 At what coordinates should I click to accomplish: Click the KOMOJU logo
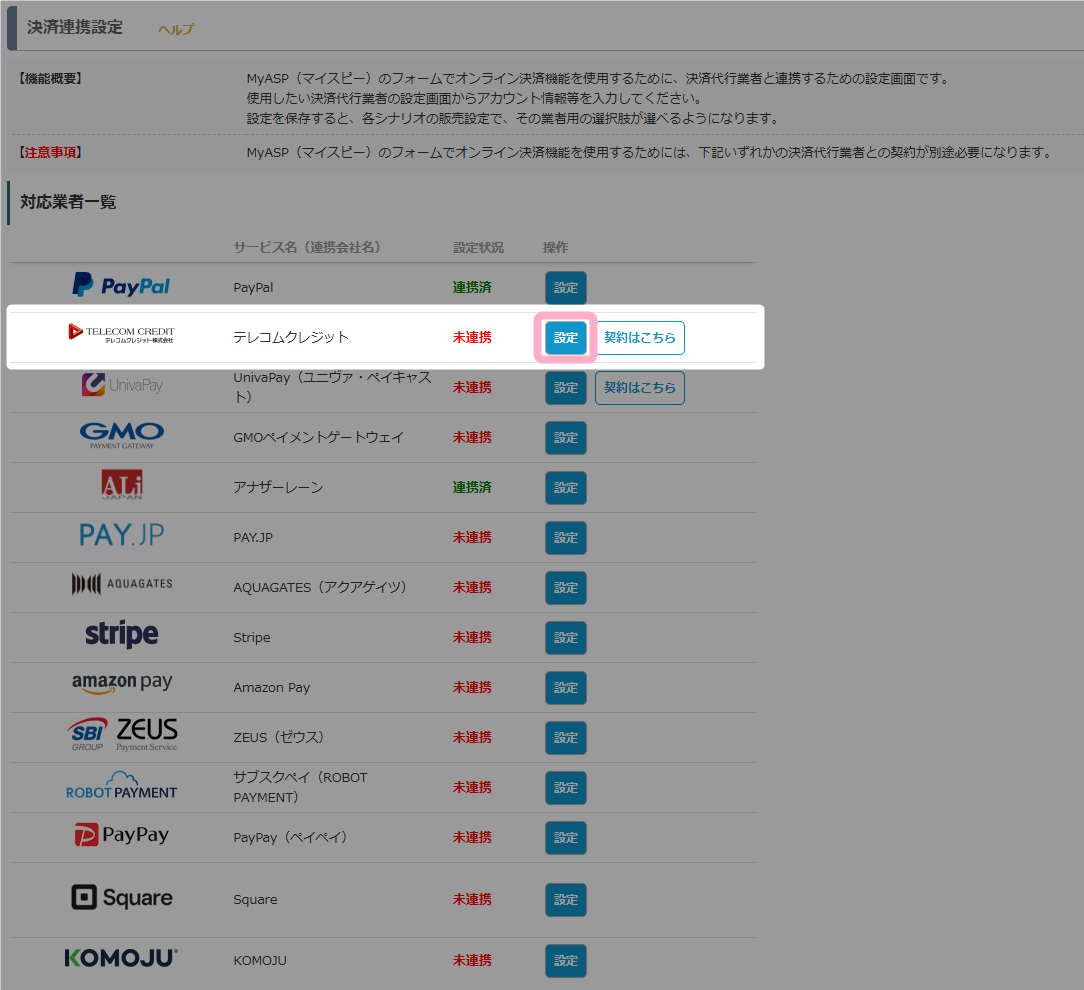pyautogui.click(x=121, y=958)
